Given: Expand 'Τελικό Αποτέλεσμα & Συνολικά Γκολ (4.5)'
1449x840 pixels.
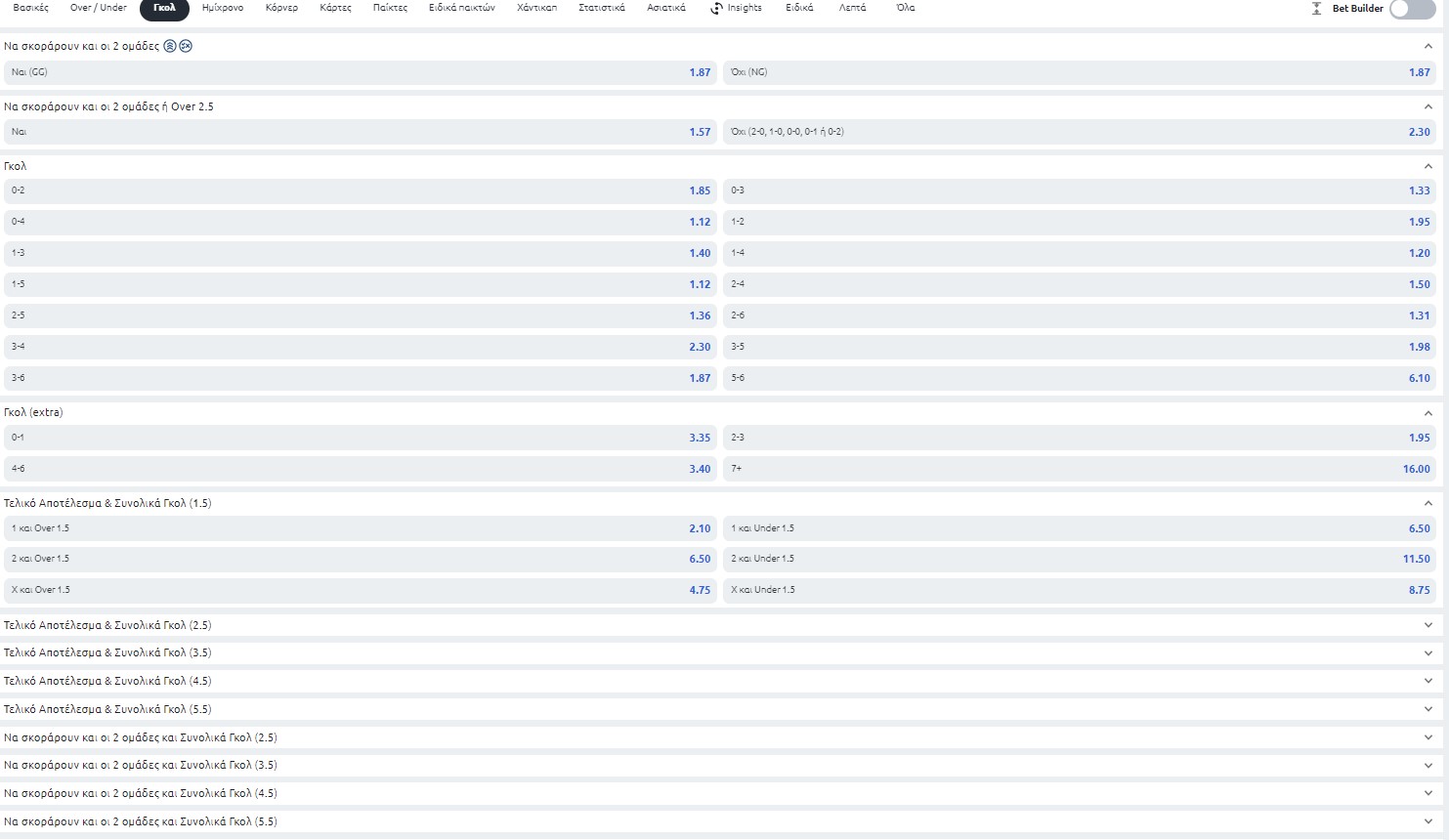Looking at the screenshot, I should (1428, 682).
